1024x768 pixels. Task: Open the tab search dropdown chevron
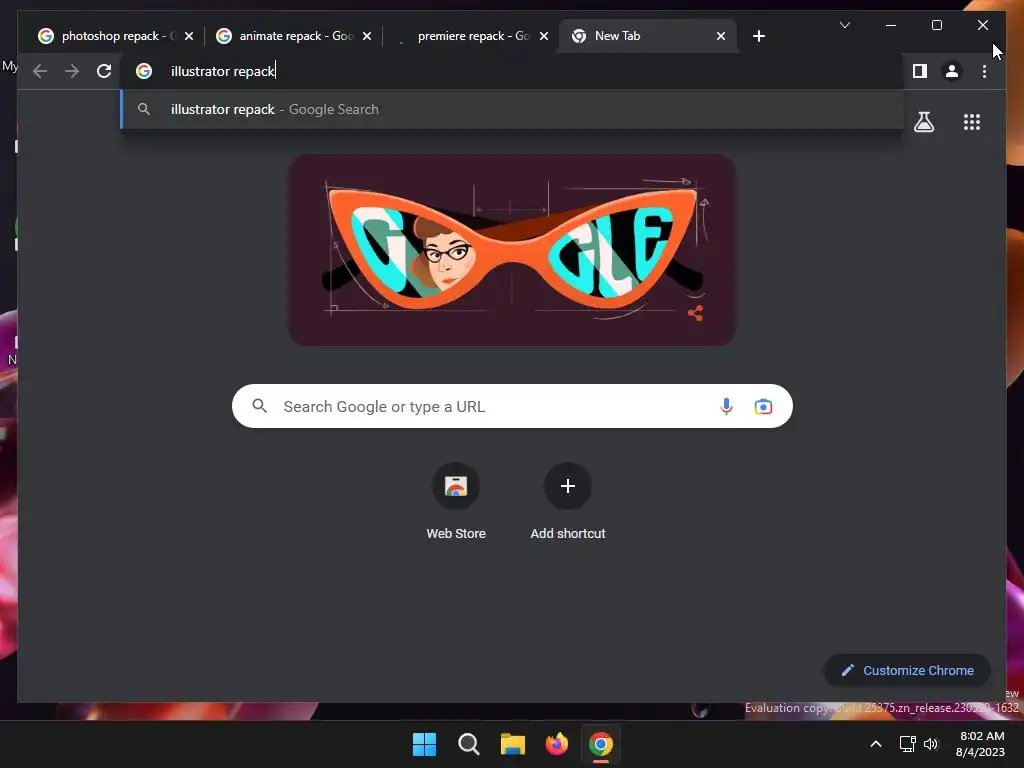845,25
